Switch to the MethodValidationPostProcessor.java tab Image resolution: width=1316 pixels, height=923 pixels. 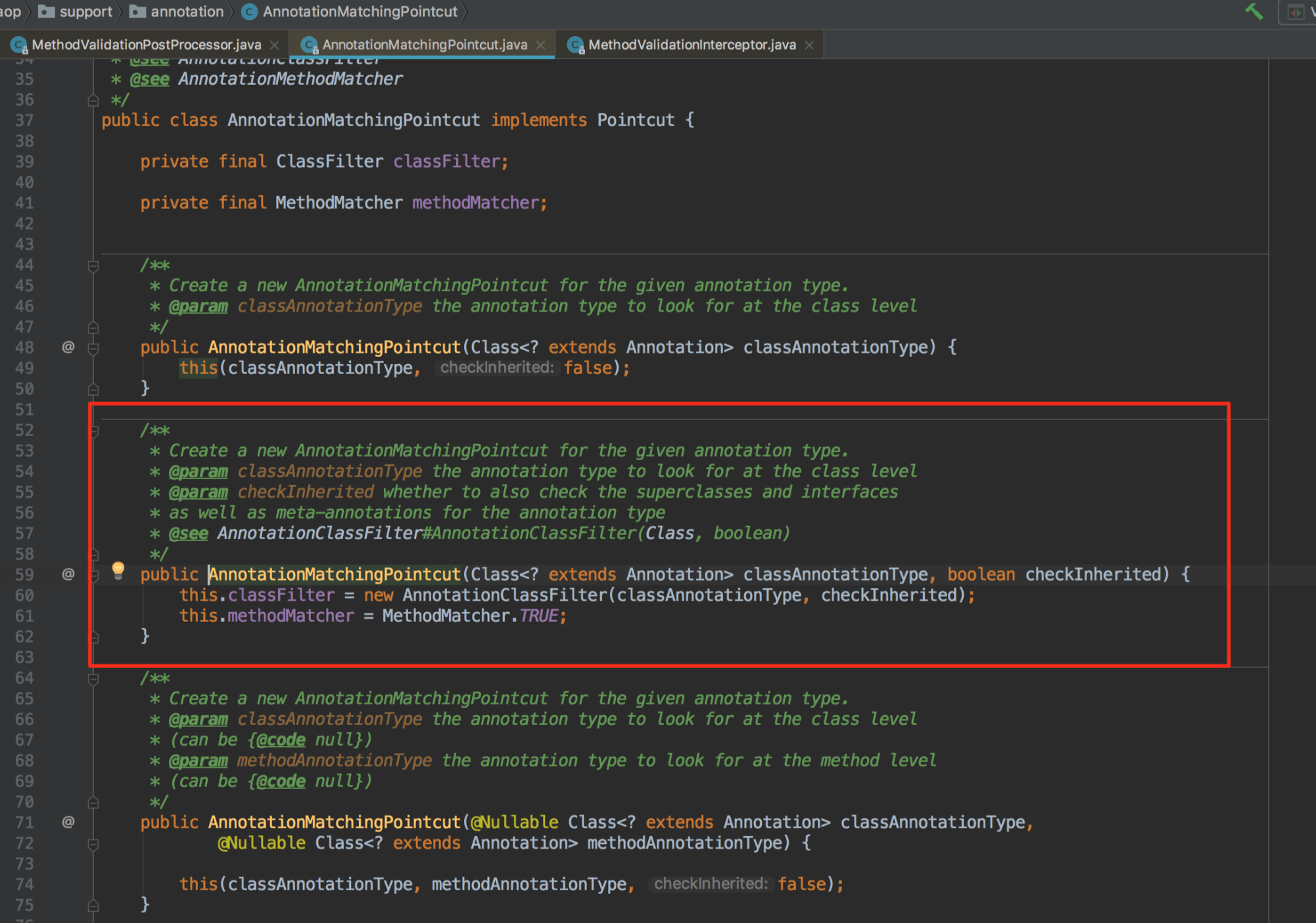pos(146,45)
